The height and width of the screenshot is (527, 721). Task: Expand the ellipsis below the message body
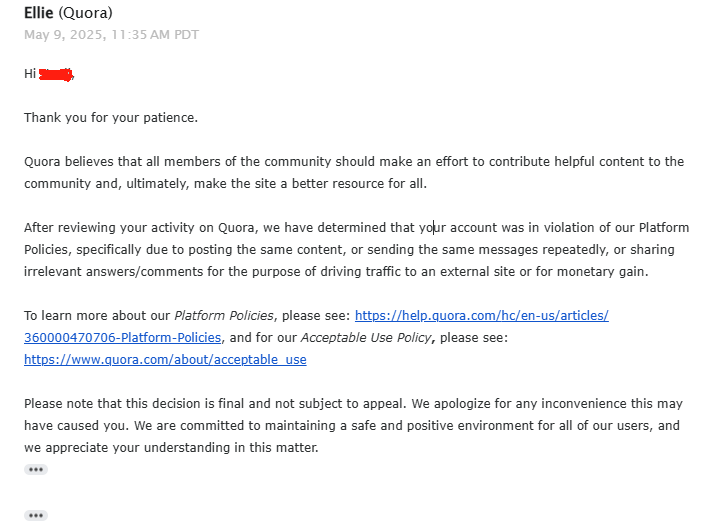36,470
